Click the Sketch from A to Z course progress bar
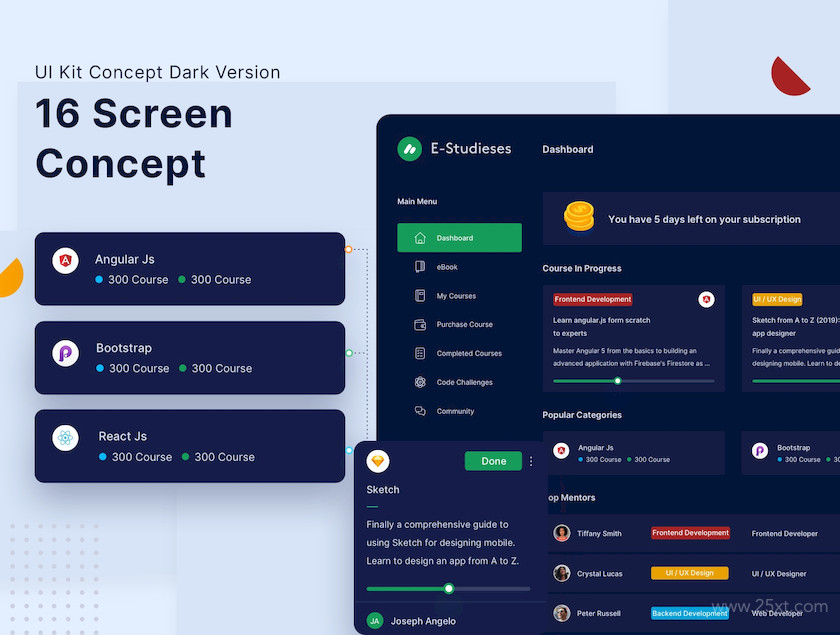 (x=796, y=381)
